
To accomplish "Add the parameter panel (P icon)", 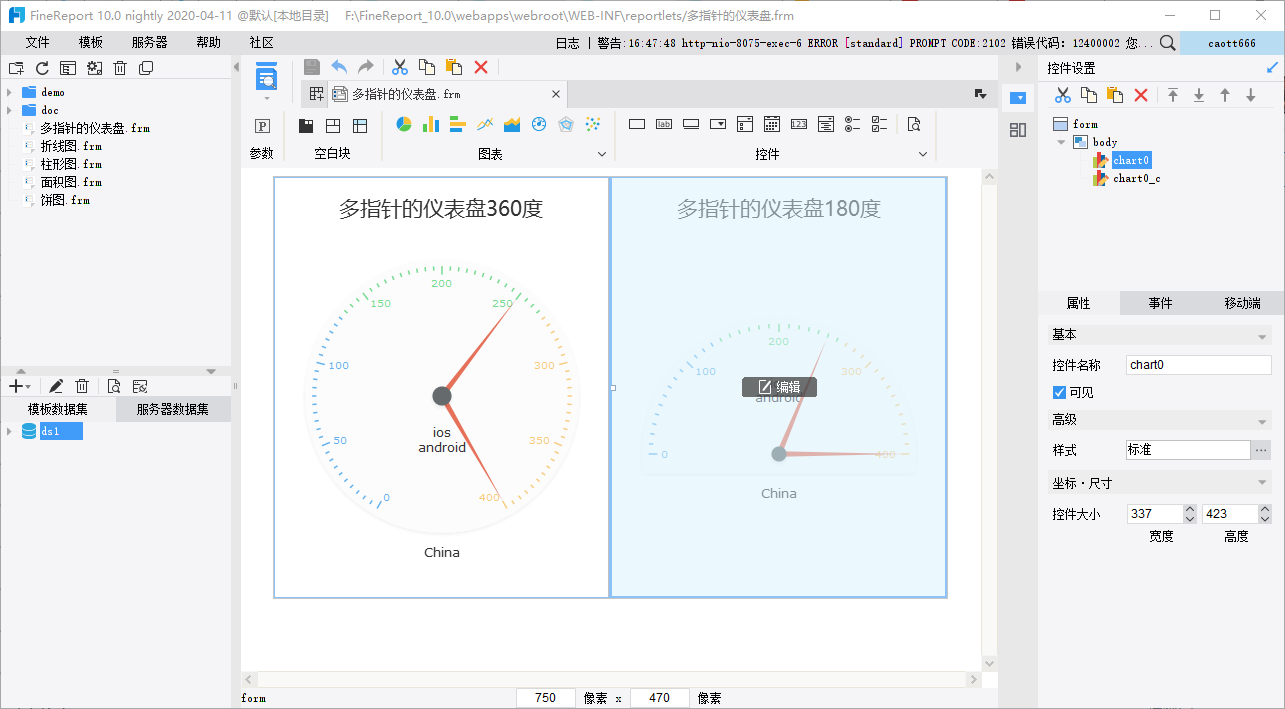I will 262,126.
